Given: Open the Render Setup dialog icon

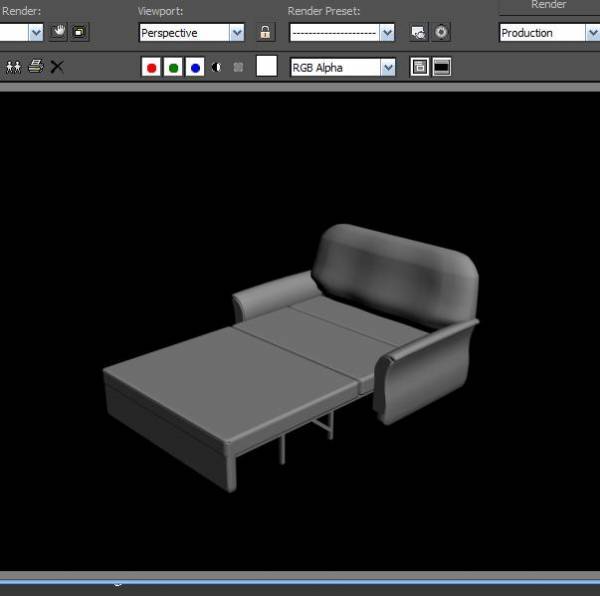Looking at the screenshot, I should pyautogui.click(x=418, y=32).
